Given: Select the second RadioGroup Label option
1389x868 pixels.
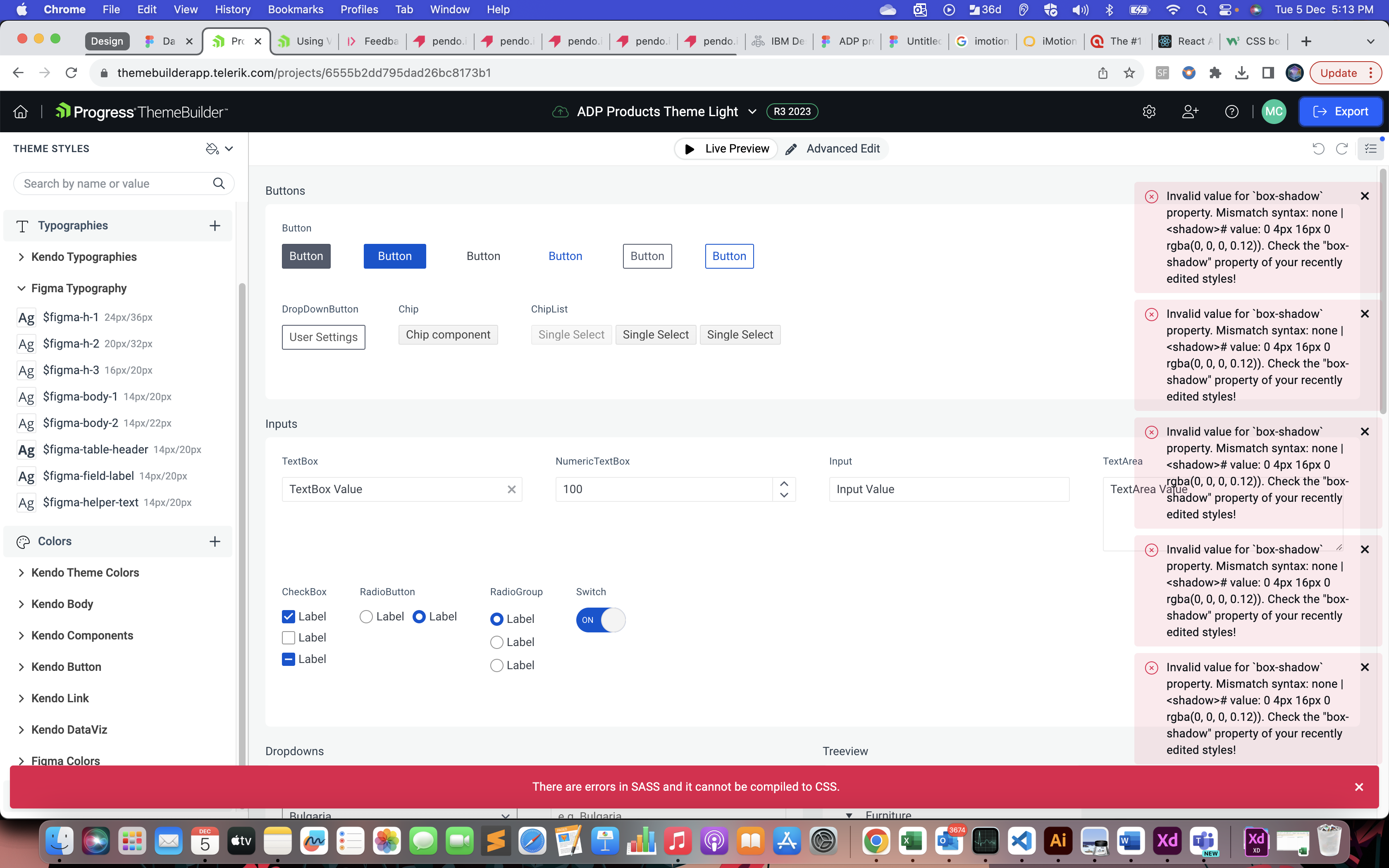Looking at the screenshot, I should coord(497,642).
